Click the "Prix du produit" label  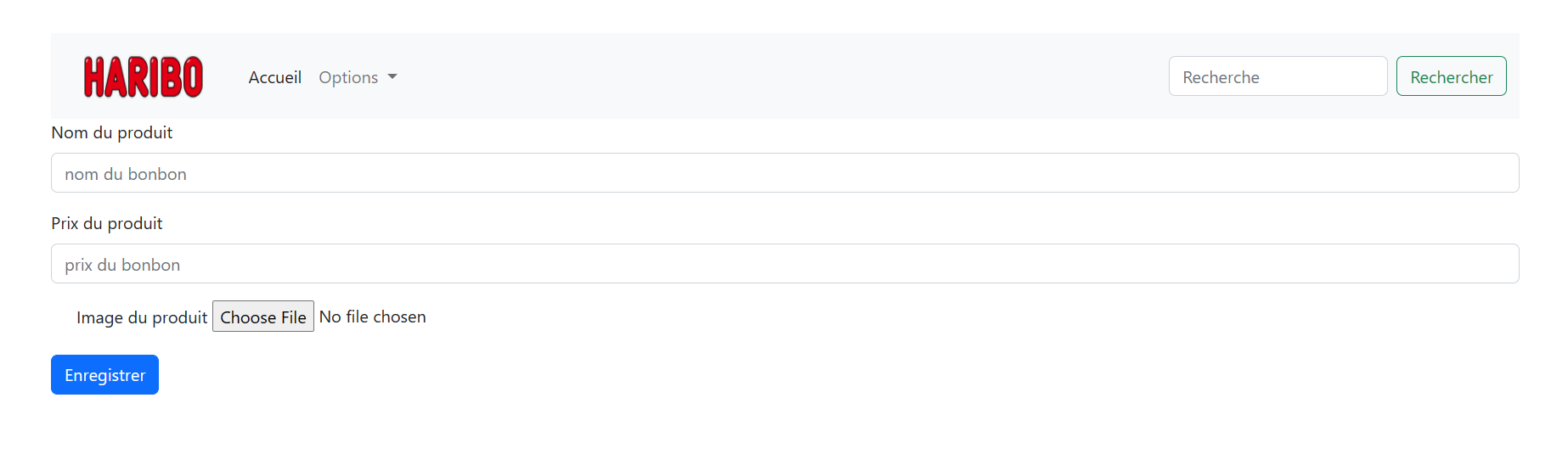(x=106, y=223)
